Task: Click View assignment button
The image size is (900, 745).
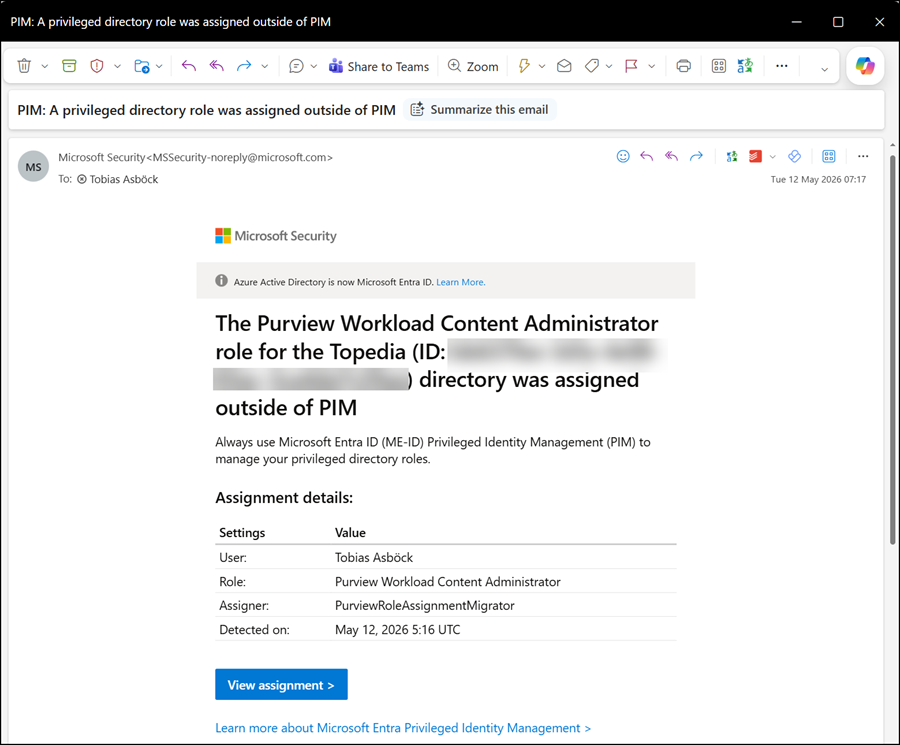Action: pyautogui.click(x=281, y=684)
